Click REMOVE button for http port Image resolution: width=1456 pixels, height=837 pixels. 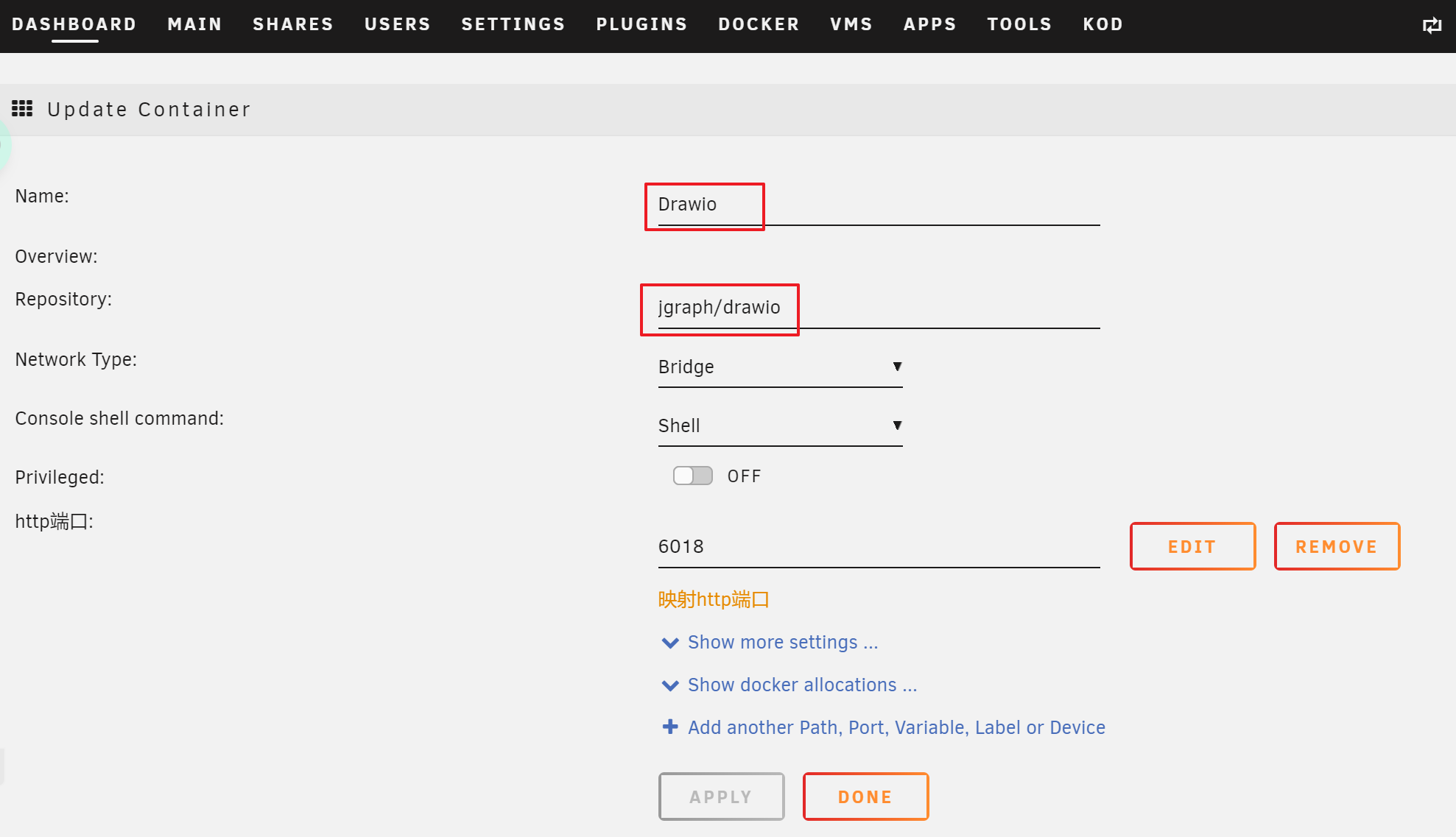(x=1337, y=545)
